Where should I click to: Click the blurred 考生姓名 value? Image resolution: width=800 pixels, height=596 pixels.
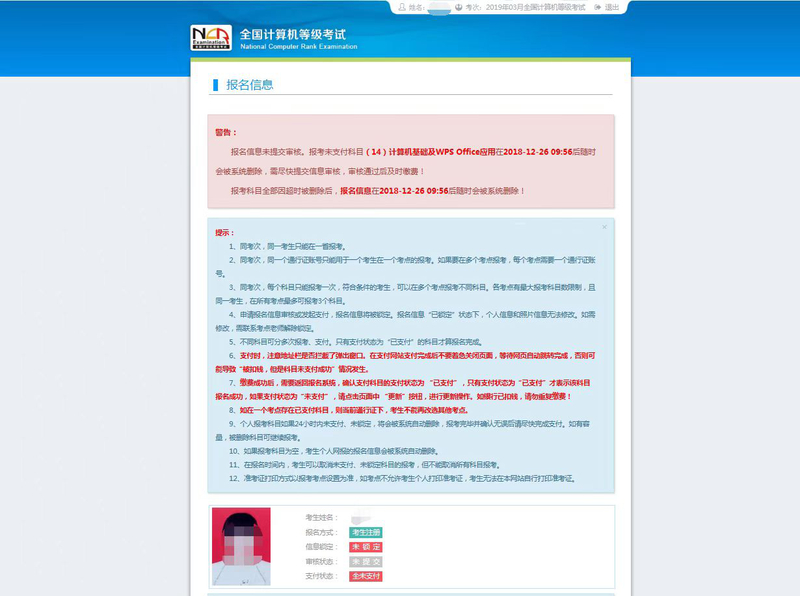[x=363, y=518]
